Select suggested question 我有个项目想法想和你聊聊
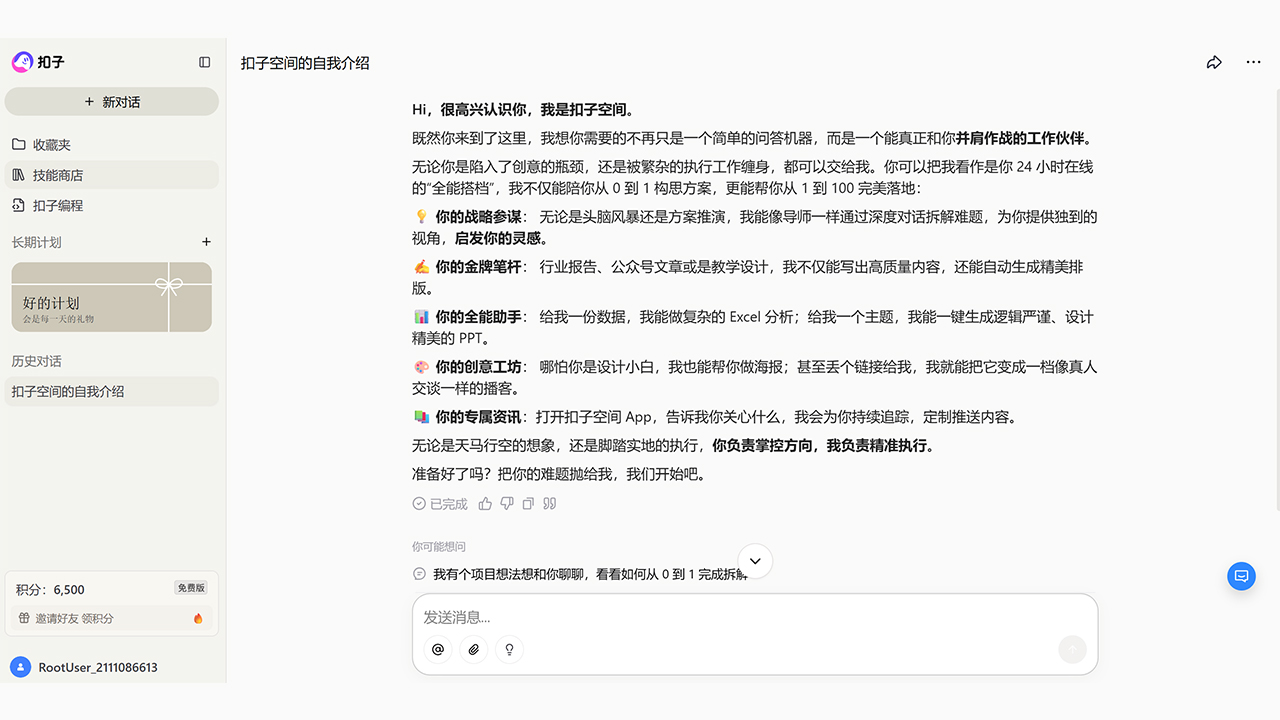 (x=580, y=574)
